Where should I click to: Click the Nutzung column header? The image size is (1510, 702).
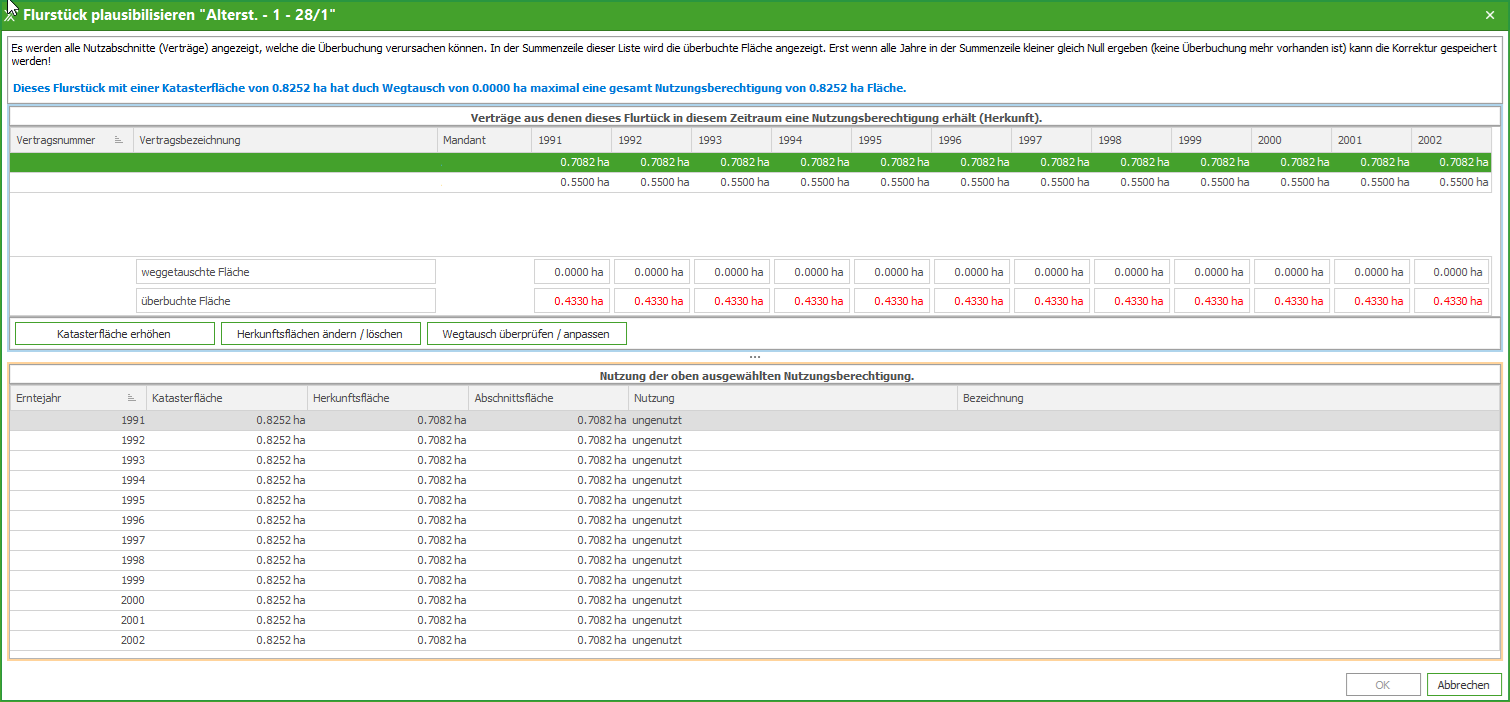(x=792, y=399)
